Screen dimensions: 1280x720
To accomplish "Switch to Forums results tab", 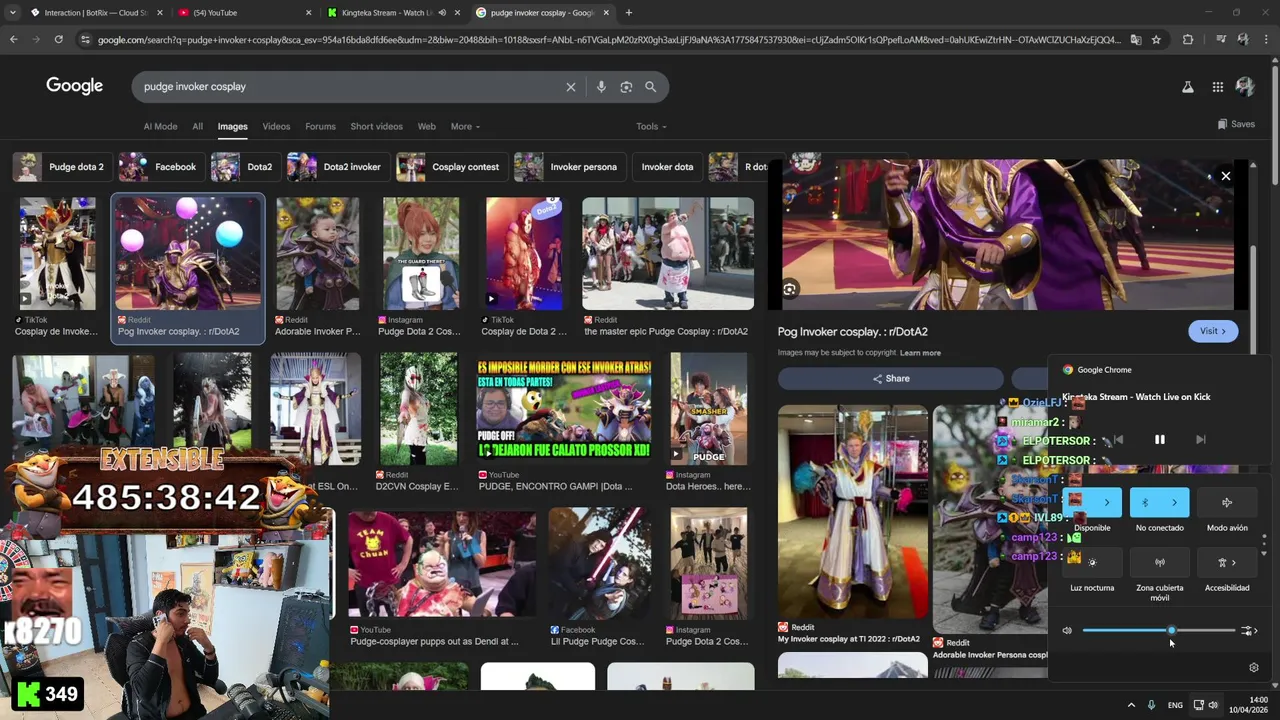I will [320, 127].
